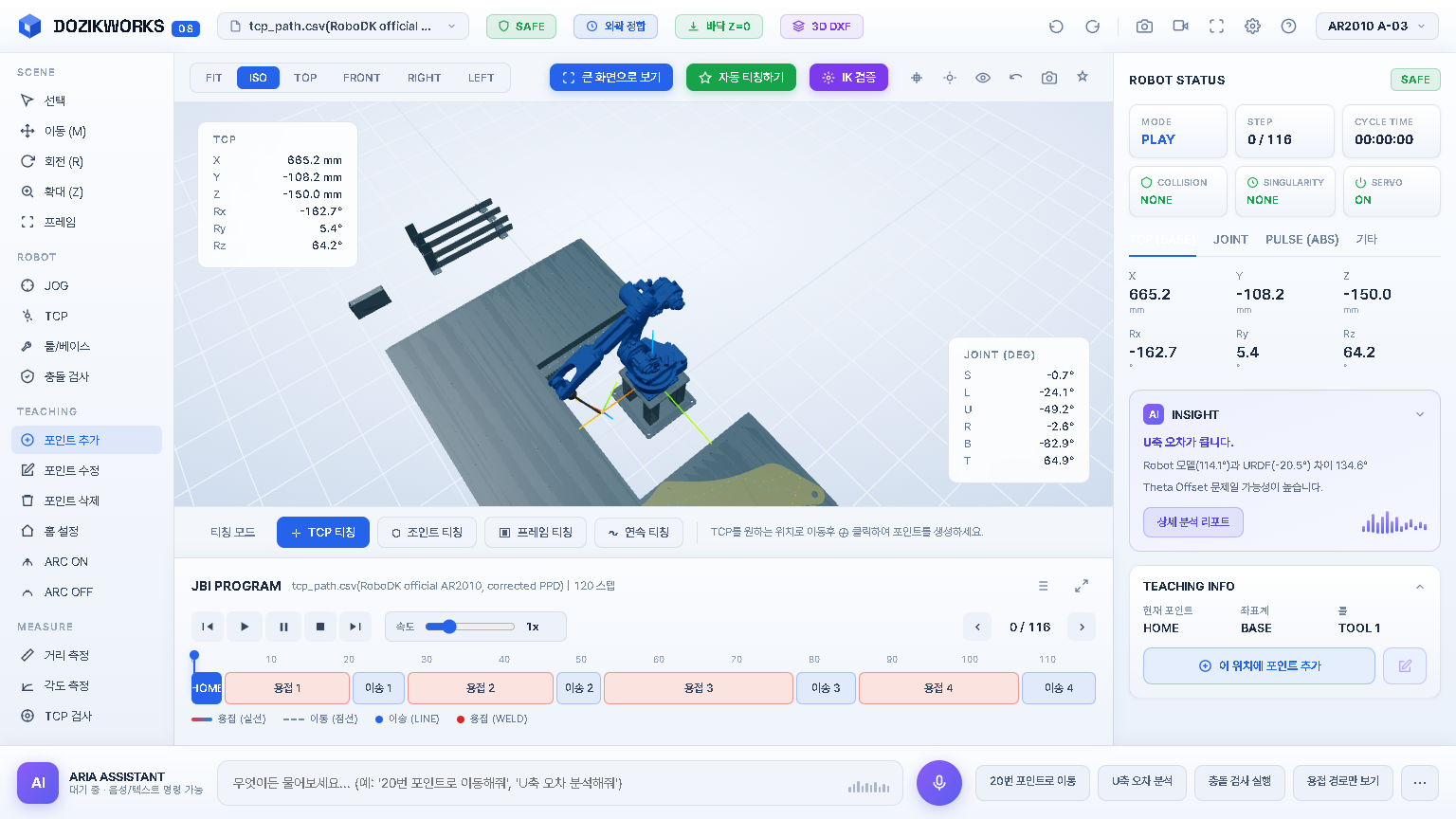1456x819 pixels.
Task: Switch the viewport to FRONT view
Action: point(362,78)
